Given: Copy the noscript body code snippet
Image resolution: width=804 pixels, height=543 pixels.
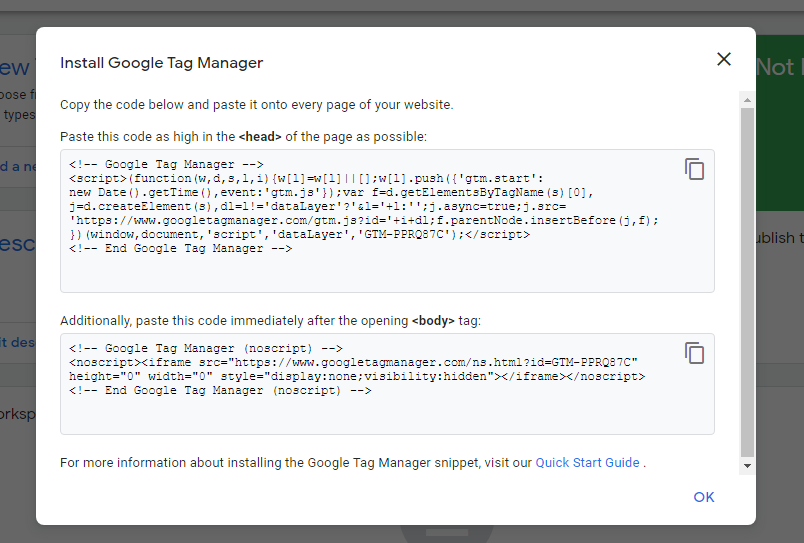Looking at the screenshot, I should 694,353.
